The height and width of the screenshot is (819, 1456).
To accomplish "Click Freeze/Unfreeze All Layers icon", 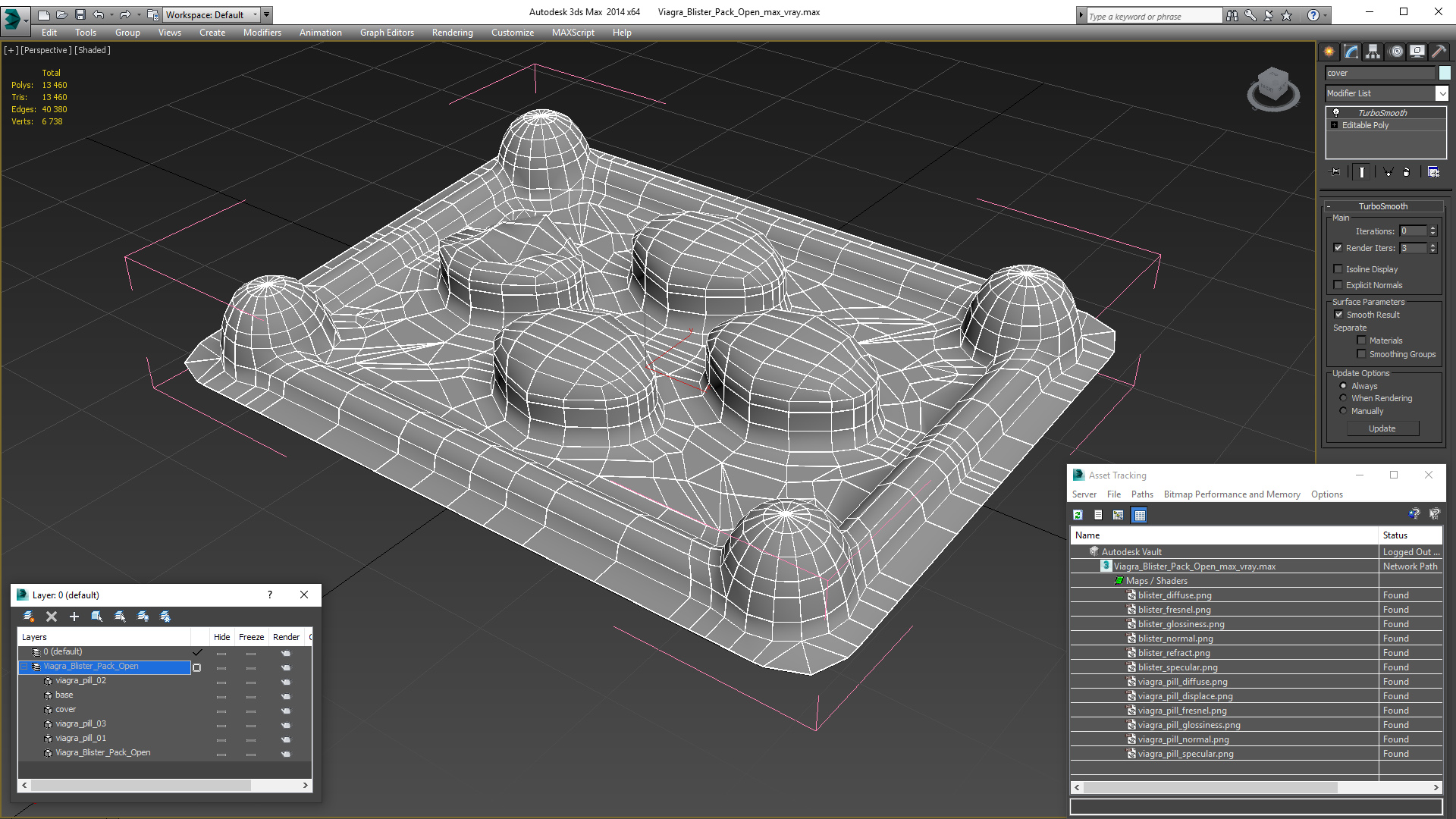I will click(165, 617).
